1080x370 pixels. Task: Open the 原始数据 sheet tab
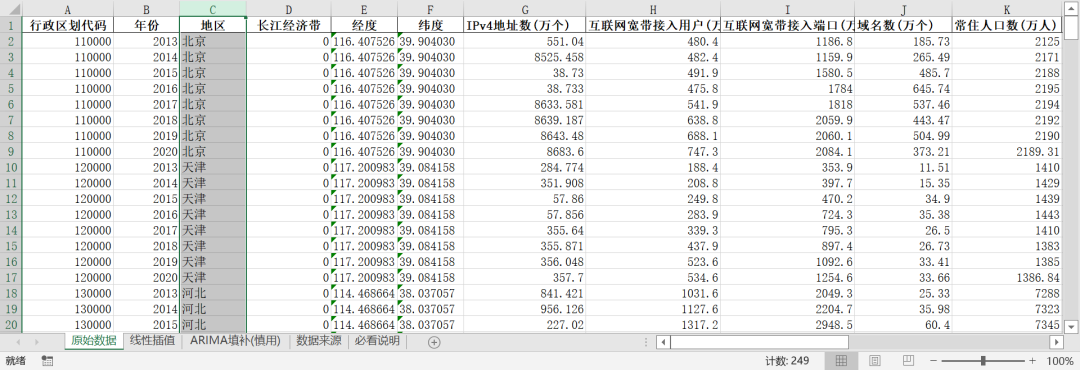[94, 341]
